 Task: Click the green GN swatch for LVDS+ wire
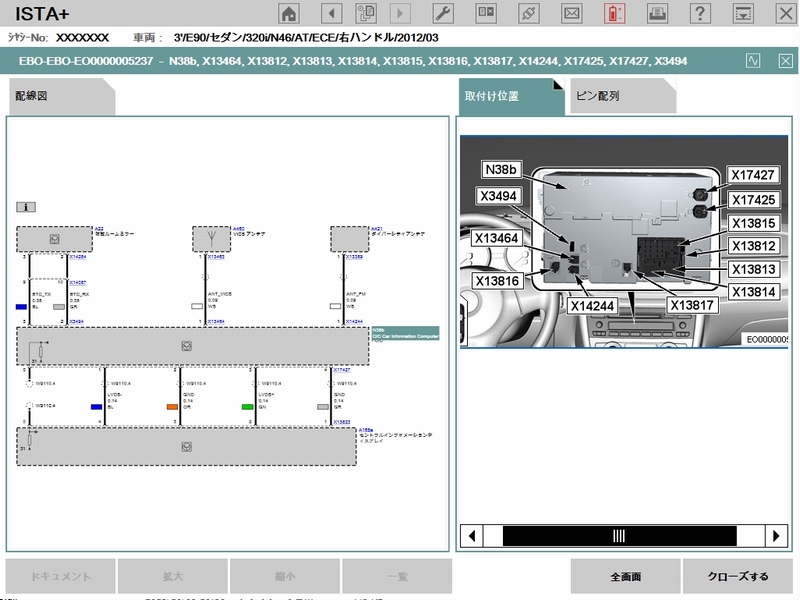click(x=247, y=407)
